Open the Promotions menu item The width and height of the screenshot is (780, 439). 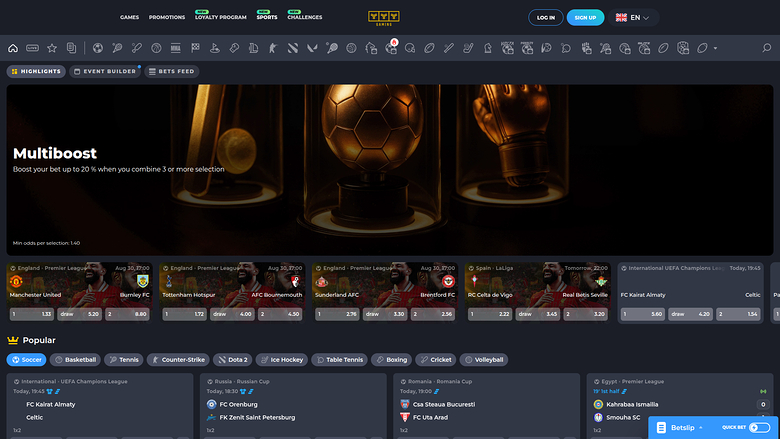click(167, 17)
